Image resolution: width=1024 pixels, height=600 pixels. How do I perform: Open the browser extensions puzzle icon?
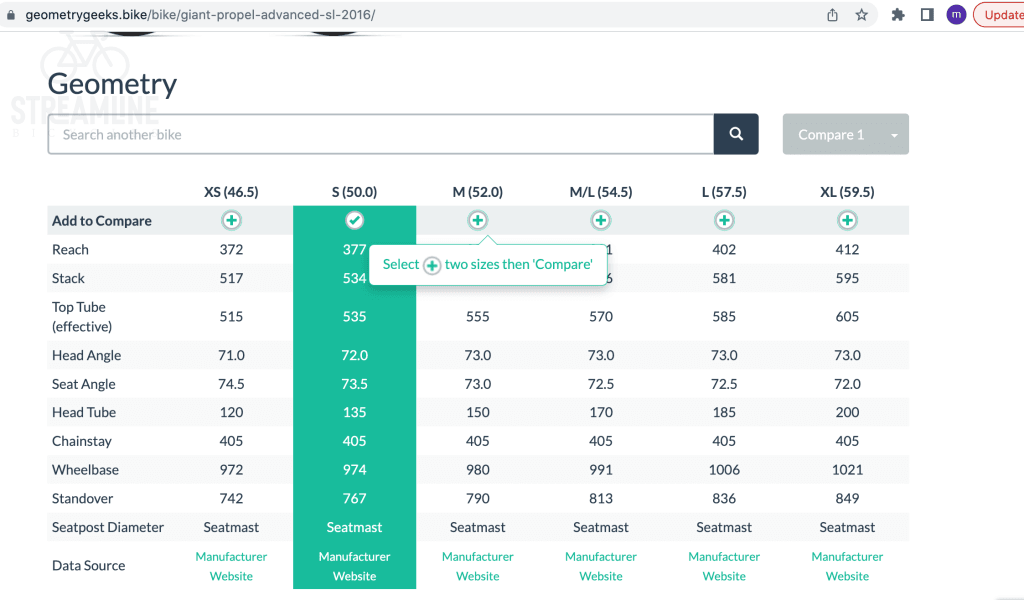[898, 15]
